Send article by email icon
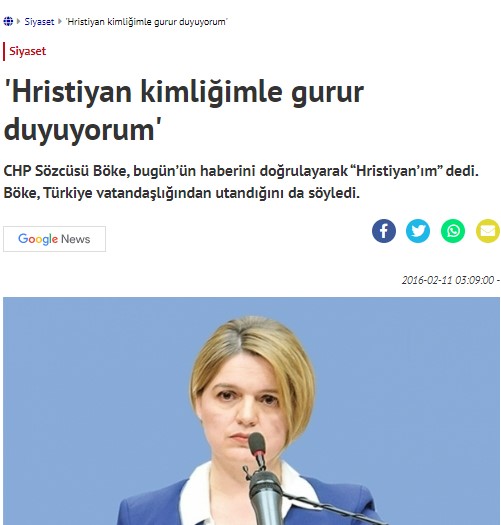This screenshot has width=501, height=525. [488, 231]
